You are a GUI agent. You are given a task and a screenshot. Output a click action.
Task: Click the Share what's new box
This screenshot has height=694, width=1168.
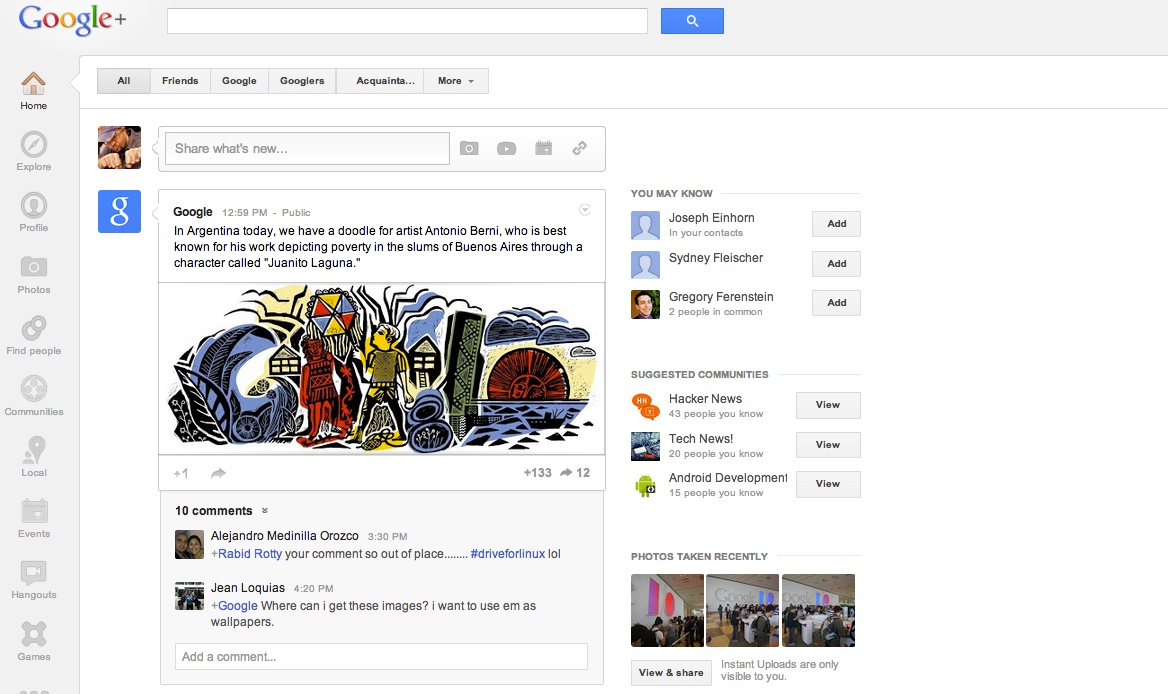pyautogui.click(x=308, y=148)
